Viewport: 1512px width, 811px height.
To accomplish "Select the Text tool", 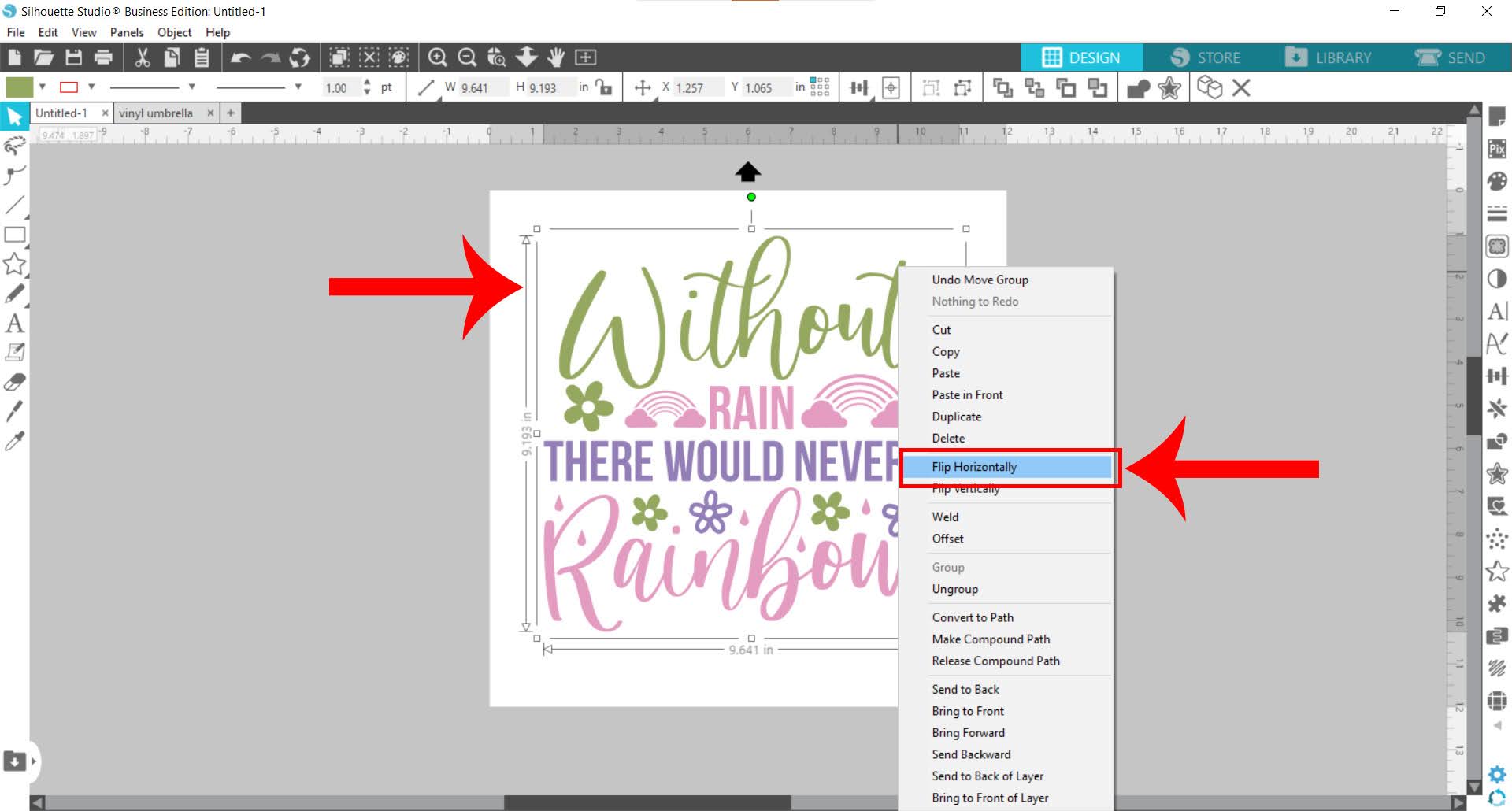I will pyautogui.click(x=13, y=324).
